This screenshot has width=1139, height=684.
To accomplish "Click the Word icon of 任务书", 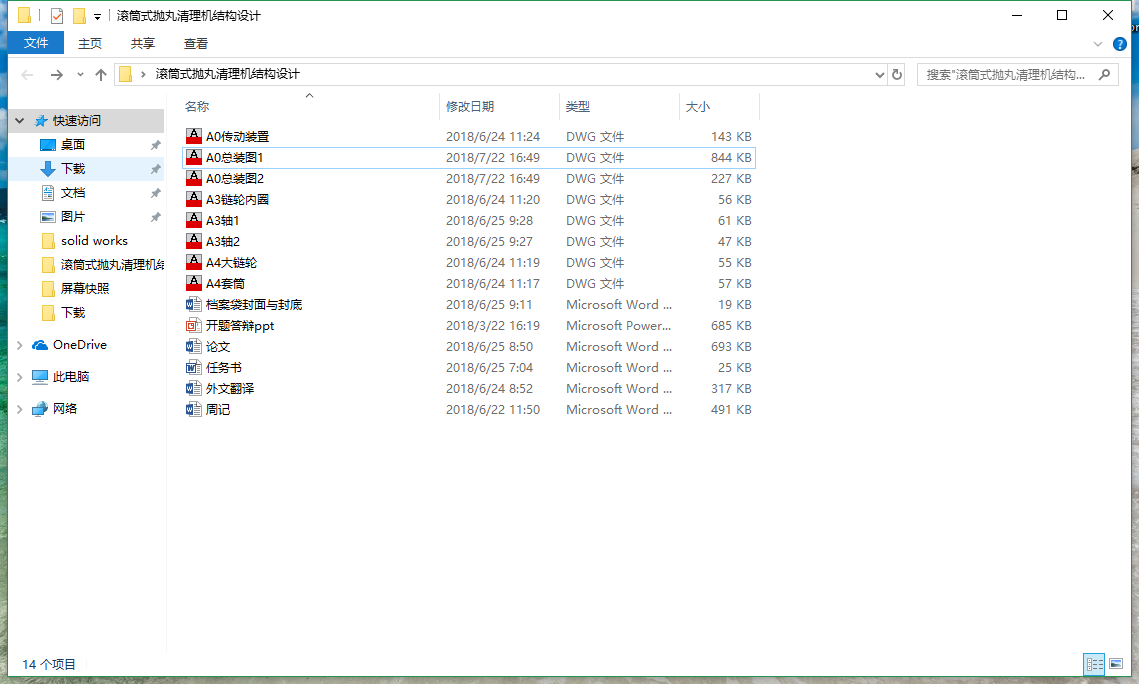I will 193,367.
